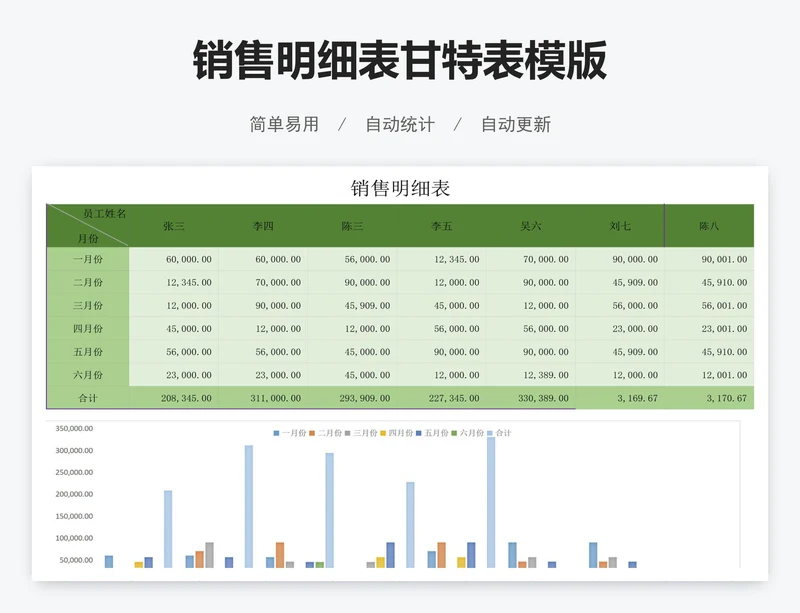Select the 陈三 column header

tap(352, 226)
